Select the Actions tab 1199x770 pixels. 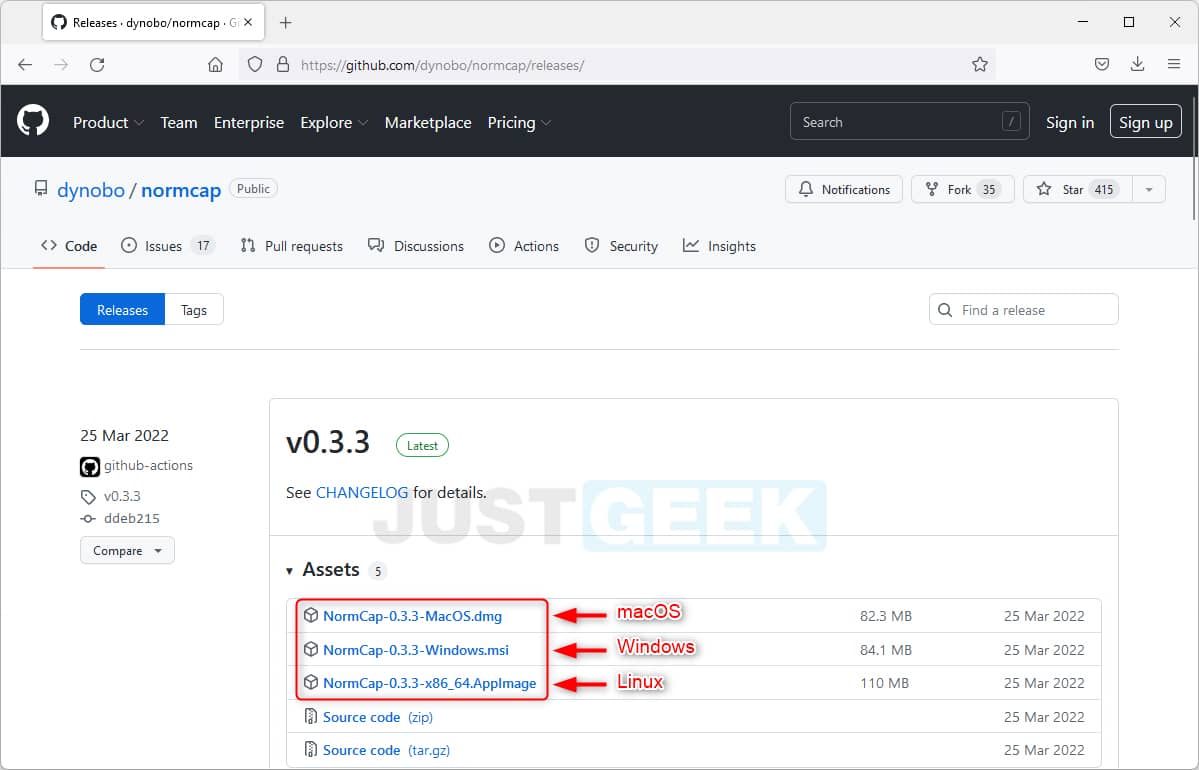click(524, 245)
